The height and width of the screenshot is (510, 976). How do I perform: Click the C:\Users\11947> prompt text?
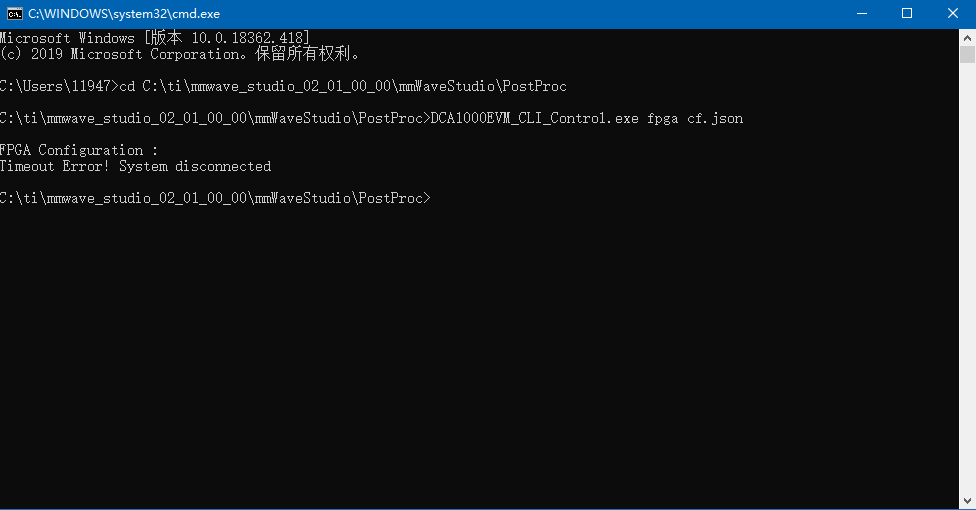(60, 87)
